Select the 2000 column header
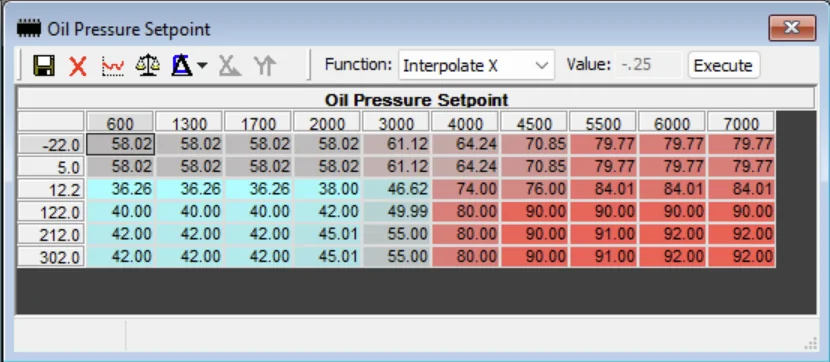This screenshot has width=830, height=362. tap(327, 122)
